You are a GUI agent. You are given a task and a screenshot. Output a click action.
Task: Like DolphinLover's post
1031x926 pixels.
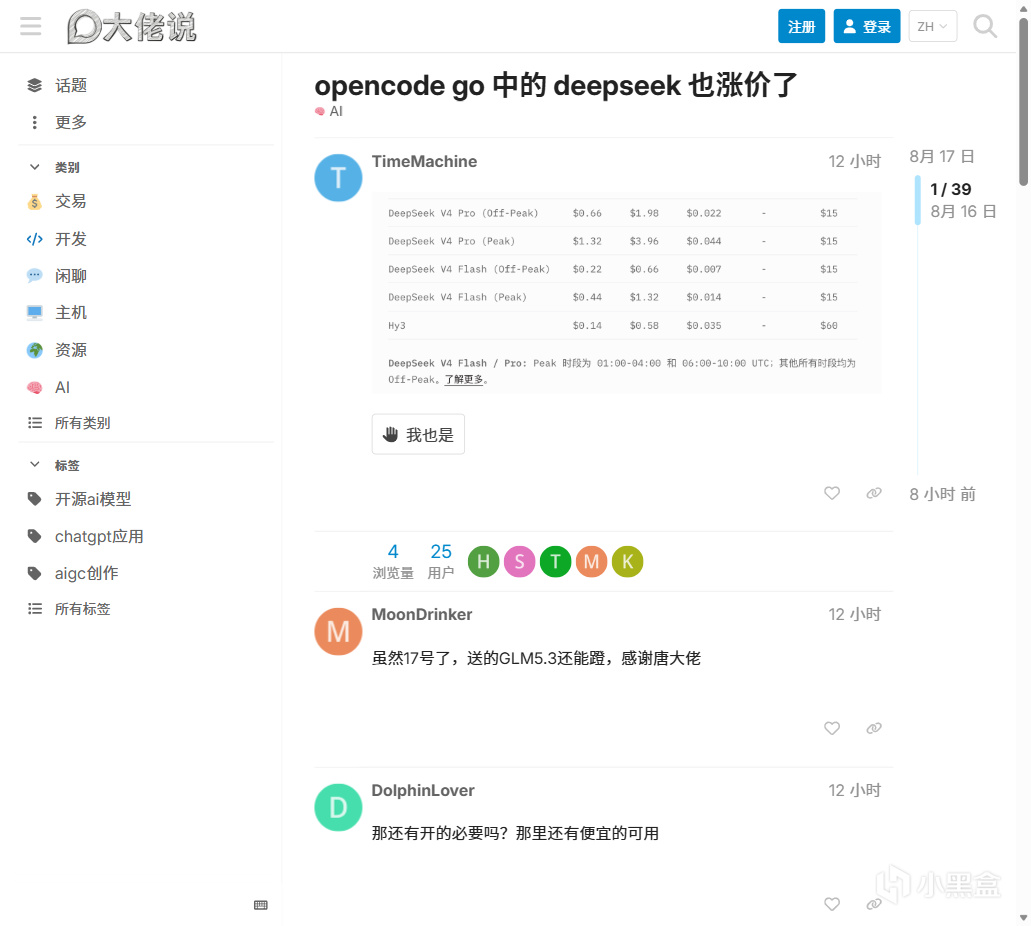(832, 904)
